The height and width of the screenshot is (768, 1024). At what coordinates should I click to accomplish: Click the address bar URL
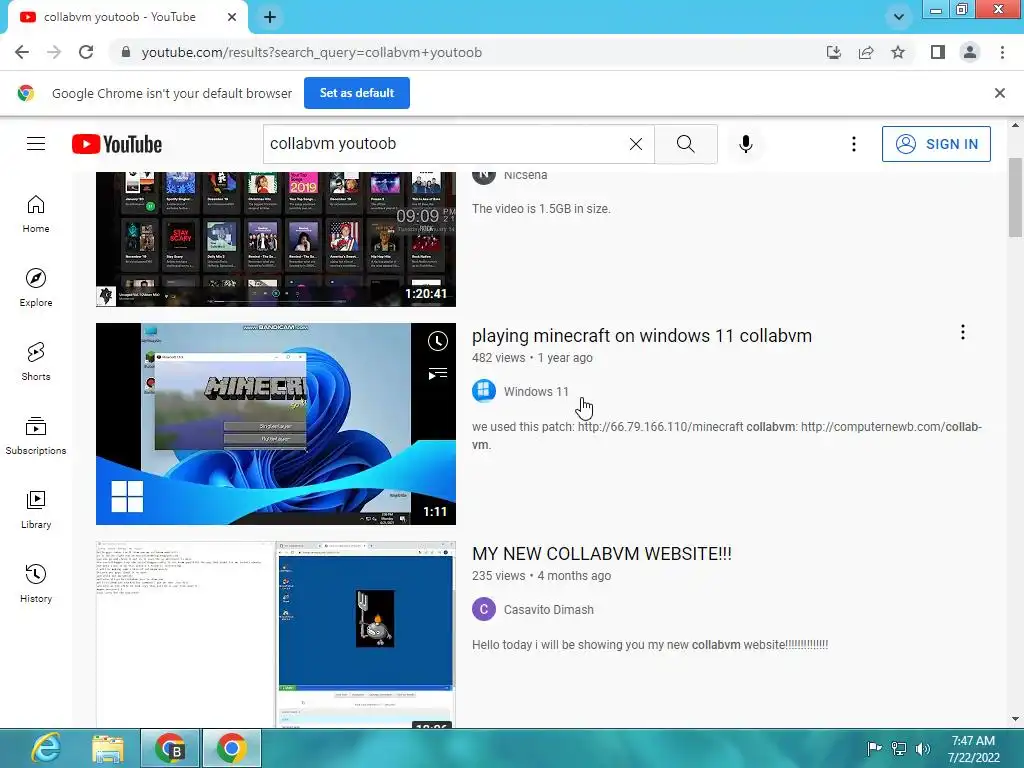point(312,52)
